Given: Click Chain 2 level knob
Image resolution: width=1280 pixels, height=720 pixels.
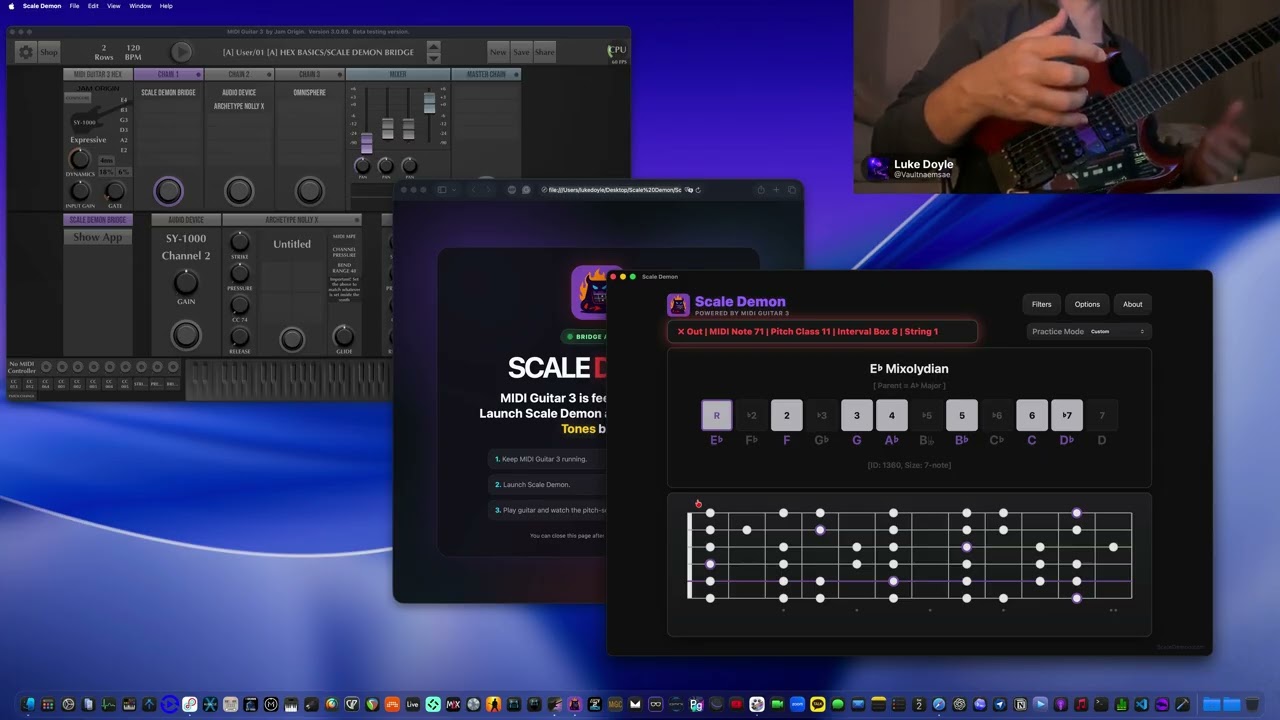Looking at the screenshot, I should click(x=239, y=190).
